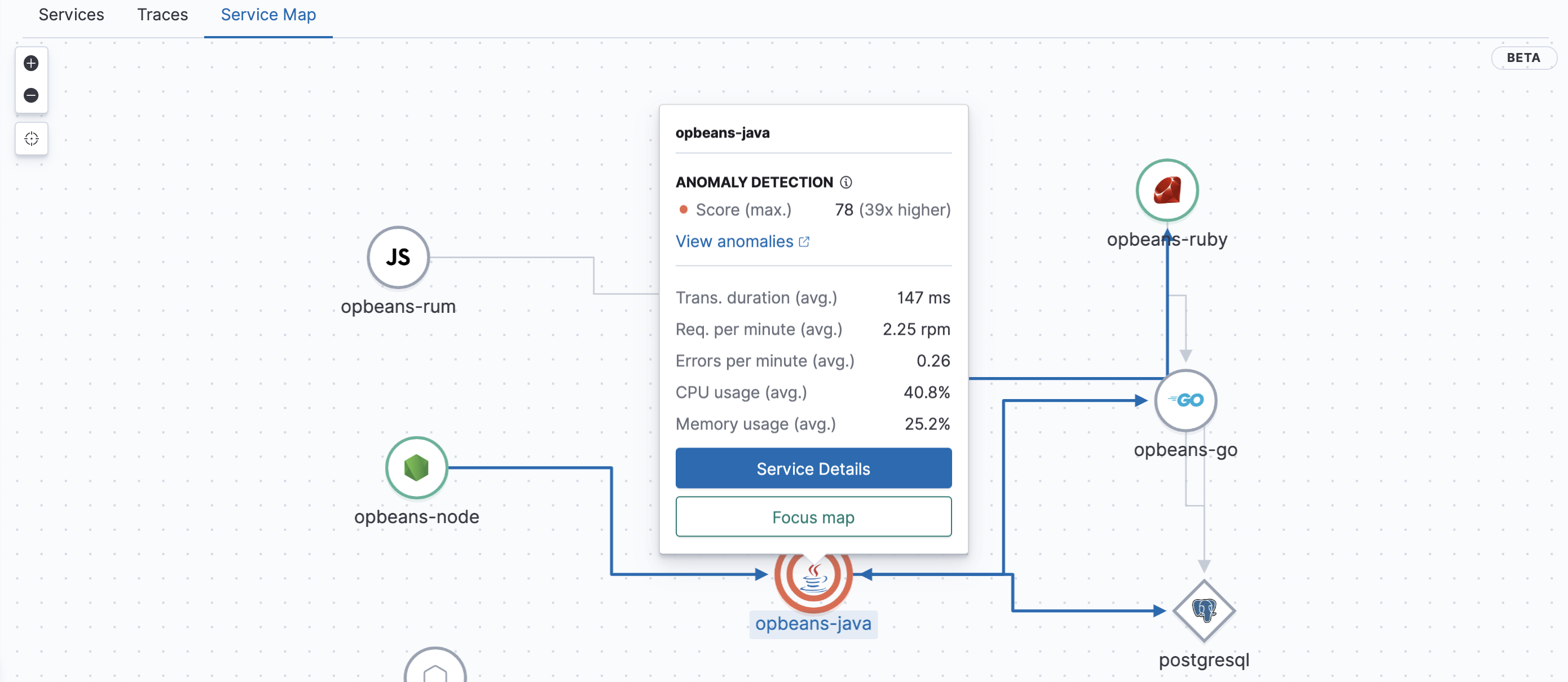1568x682 pixels.
Task: Click the opbeans-go service icon
Action: [1186, 399]
